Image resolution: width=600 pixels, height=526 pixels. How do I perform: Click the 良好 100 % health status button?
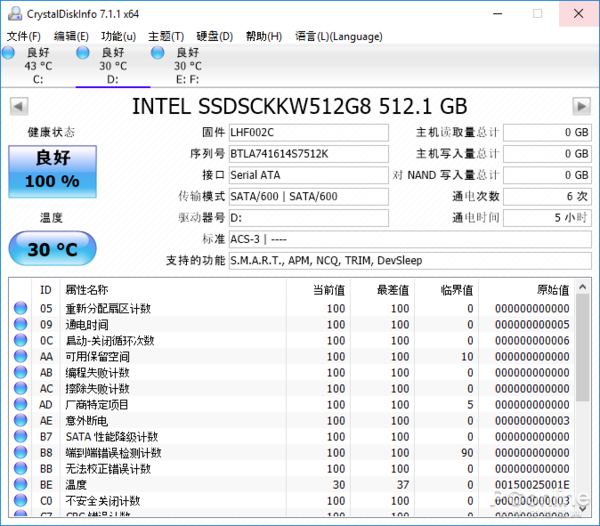(52, 171)
